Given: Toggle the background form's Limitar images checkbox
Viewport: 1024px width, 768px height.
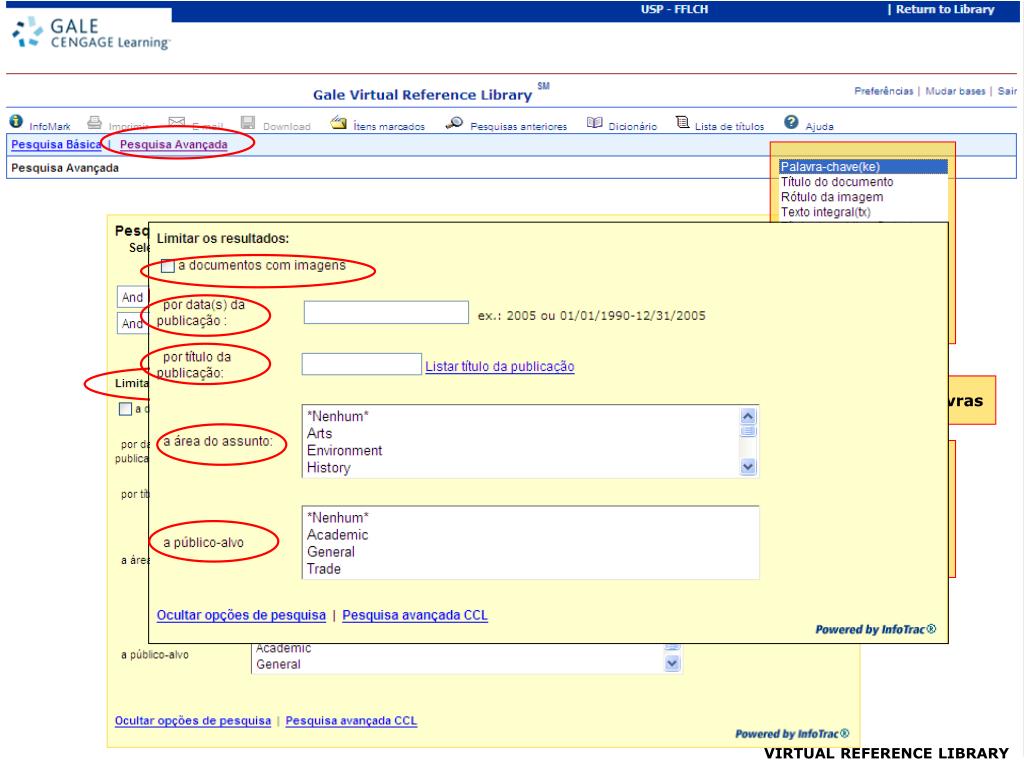Looking at the screenshot, I should (125, 409).
